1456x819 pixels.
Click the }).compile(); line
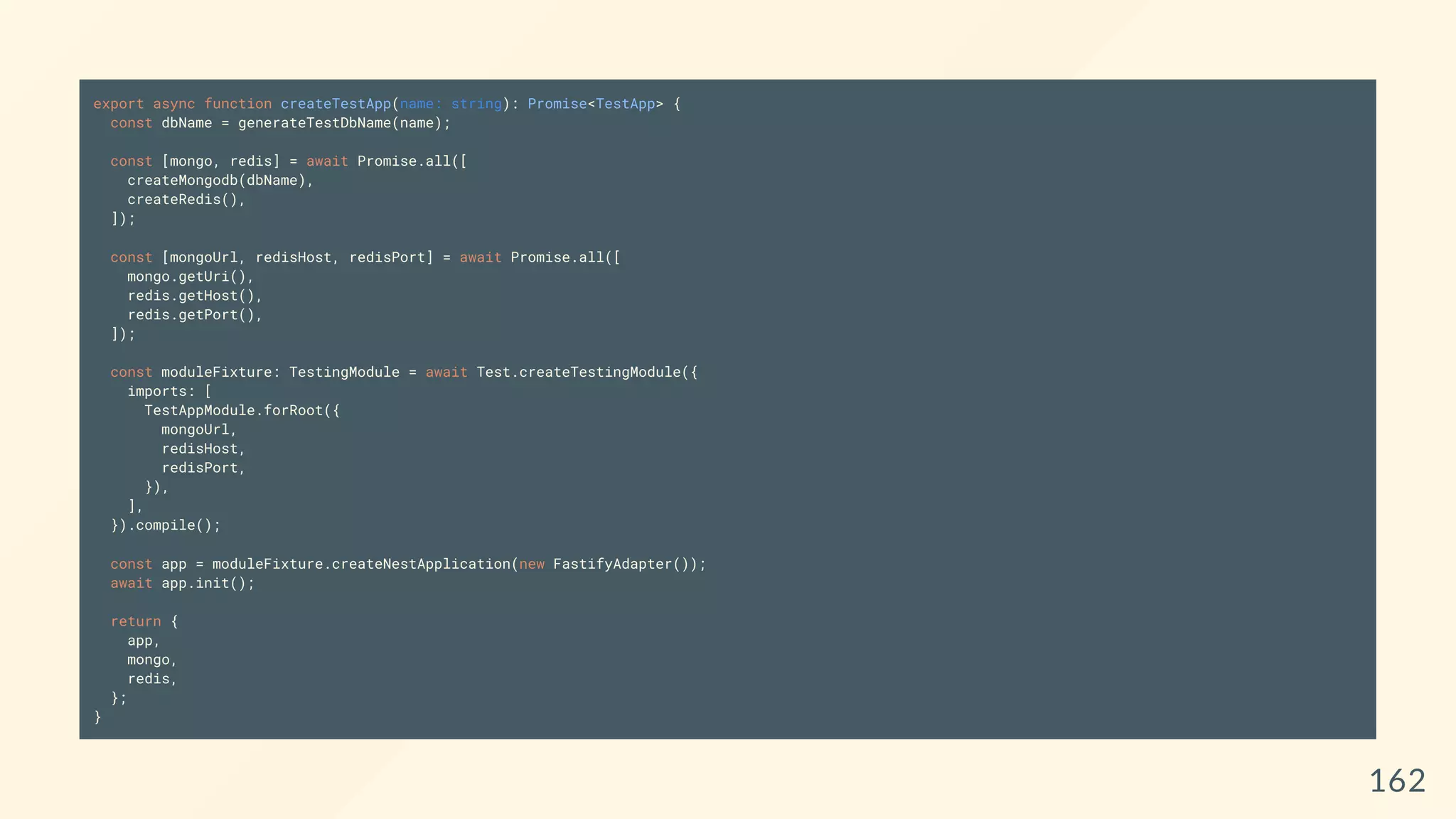(x=166, y=525)
